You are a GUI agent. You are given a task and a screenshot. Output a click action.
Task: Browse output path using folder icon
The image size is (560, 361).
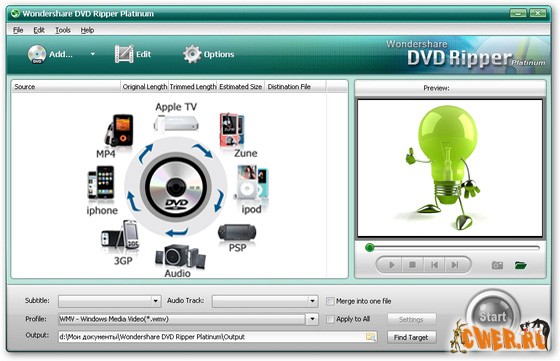click(371, 337)
